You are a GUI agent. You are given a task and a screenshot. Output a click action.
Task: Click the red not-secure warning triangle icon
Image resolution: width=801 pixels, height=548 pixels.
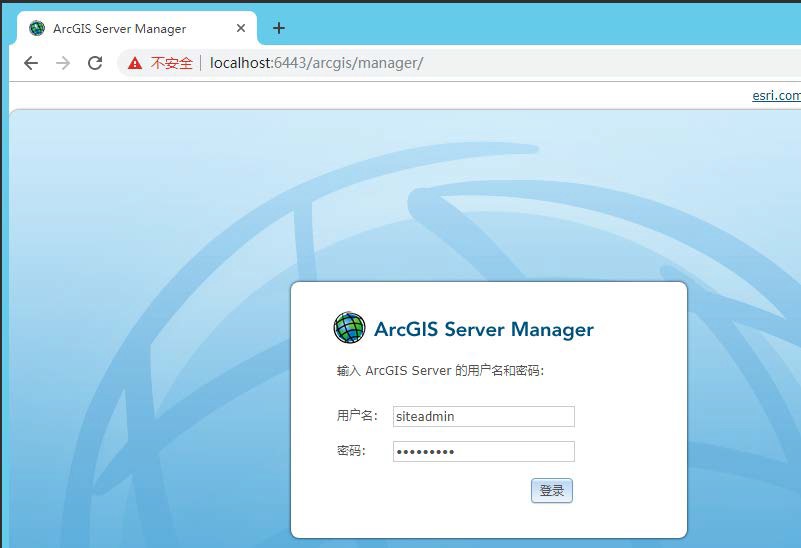(x=135, y=63)
